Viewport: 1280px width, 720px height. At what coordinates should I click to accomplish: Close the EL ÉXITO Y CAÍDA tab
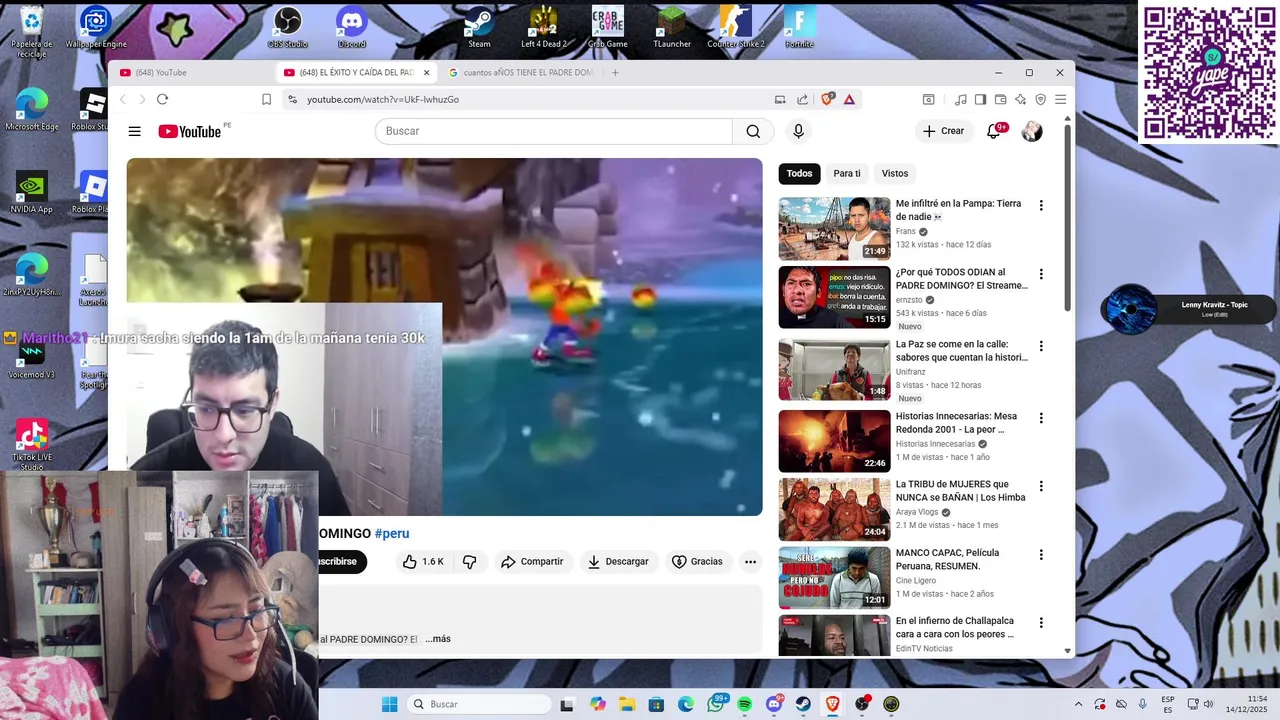pos(426,72)
